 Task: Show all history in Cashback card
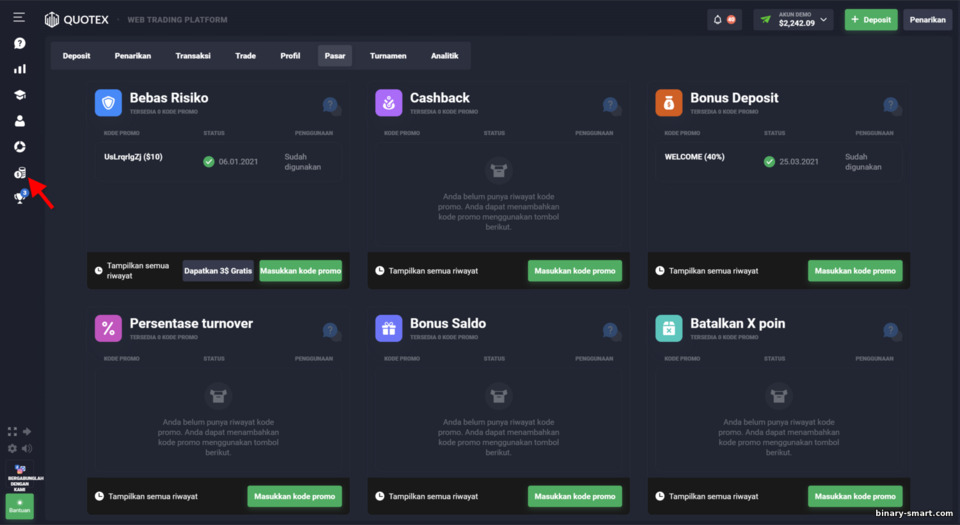pyautogui.click(x=427, y=270)
